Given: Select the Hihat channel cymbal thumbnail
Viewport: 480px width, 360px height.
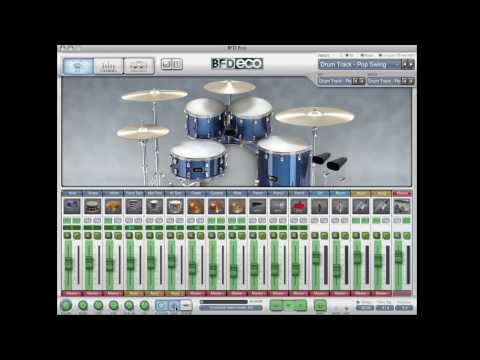Looking at the screenshot, I should [113, 206].
